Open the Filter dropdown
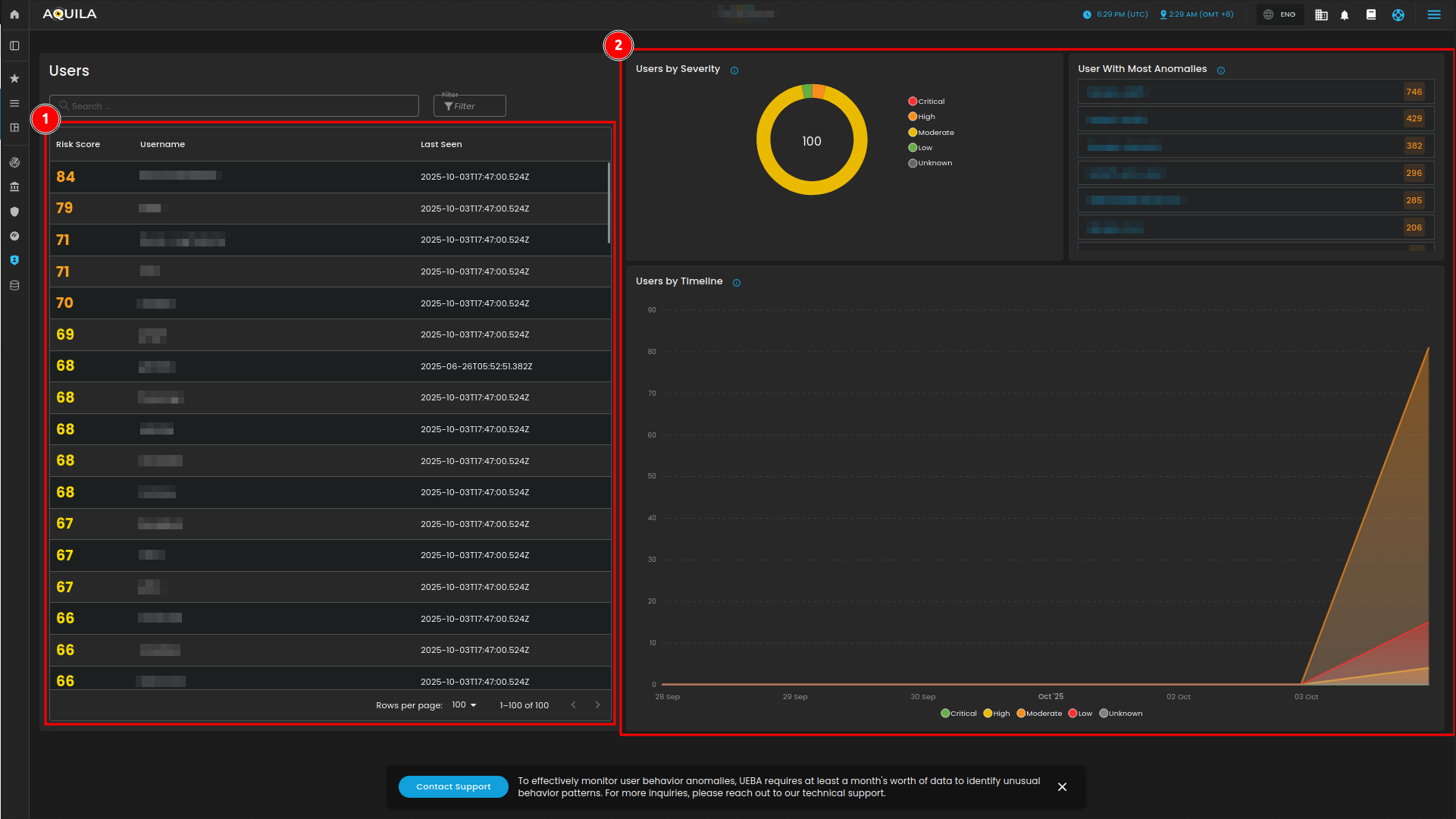This screenshot has height=819, width=1456. [469, 106]
